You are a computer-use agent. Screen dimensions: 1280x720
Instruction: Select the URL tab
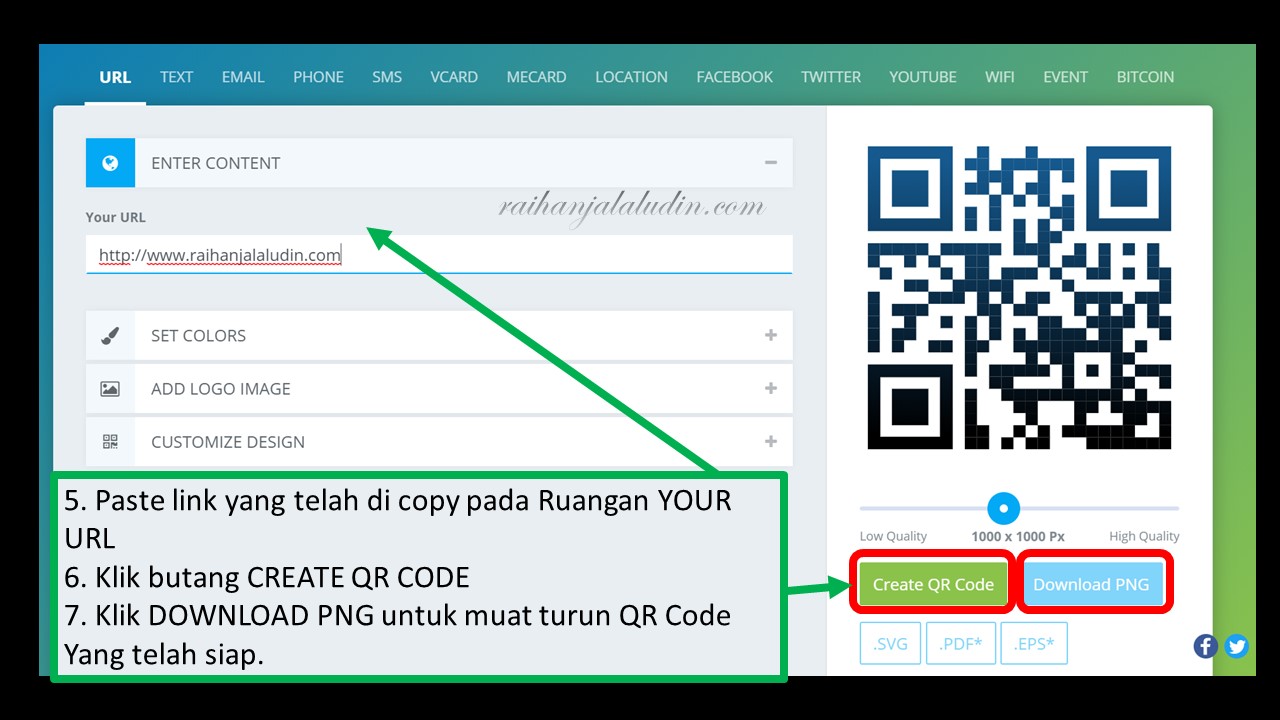click(x=115, y=77)
